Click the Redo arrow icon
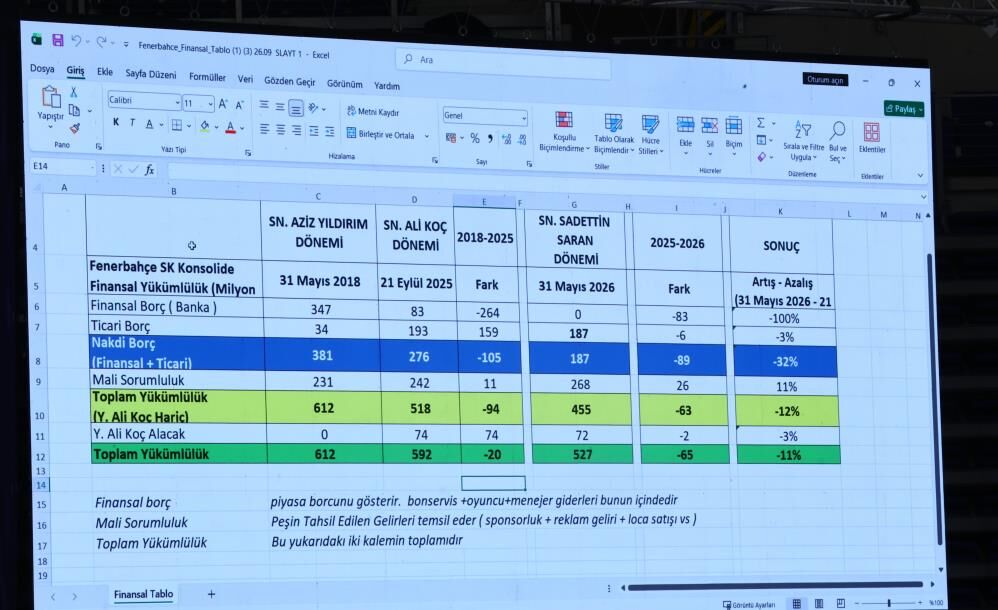Image resolution: width=998 pixels, height=610 pixels. pos(101,42)
